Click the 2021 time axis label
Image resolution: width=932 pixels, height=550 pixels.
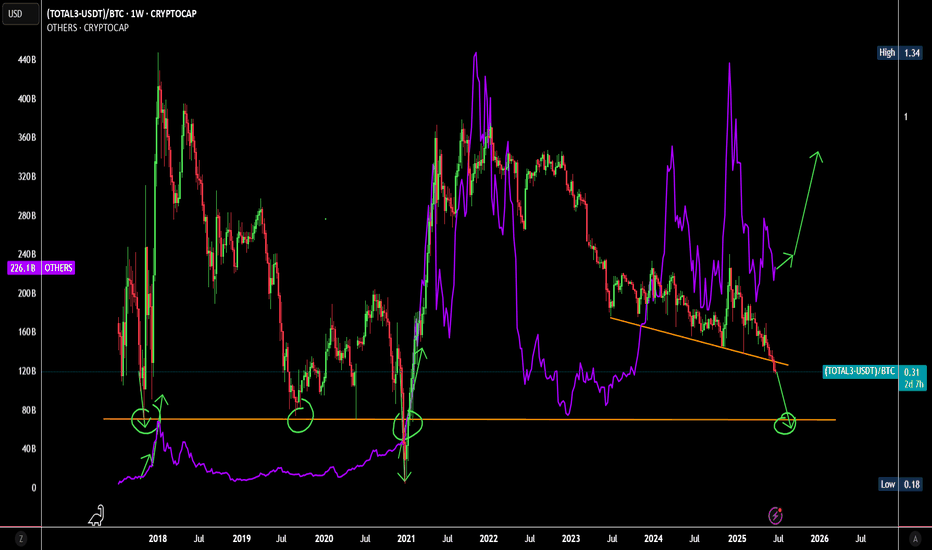coord(406,539)
